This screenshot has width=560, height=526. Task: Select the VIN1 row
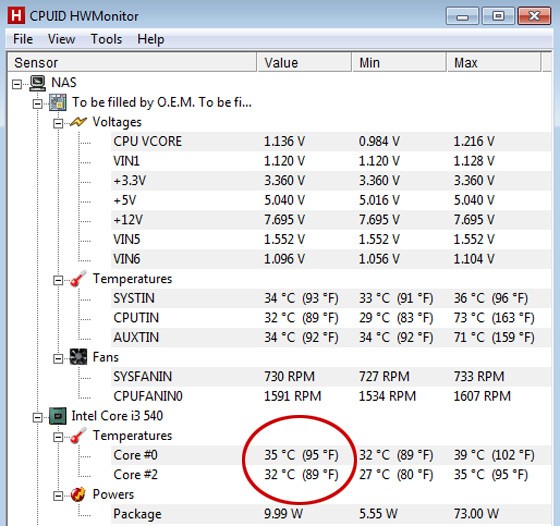[x=331, y=161]
